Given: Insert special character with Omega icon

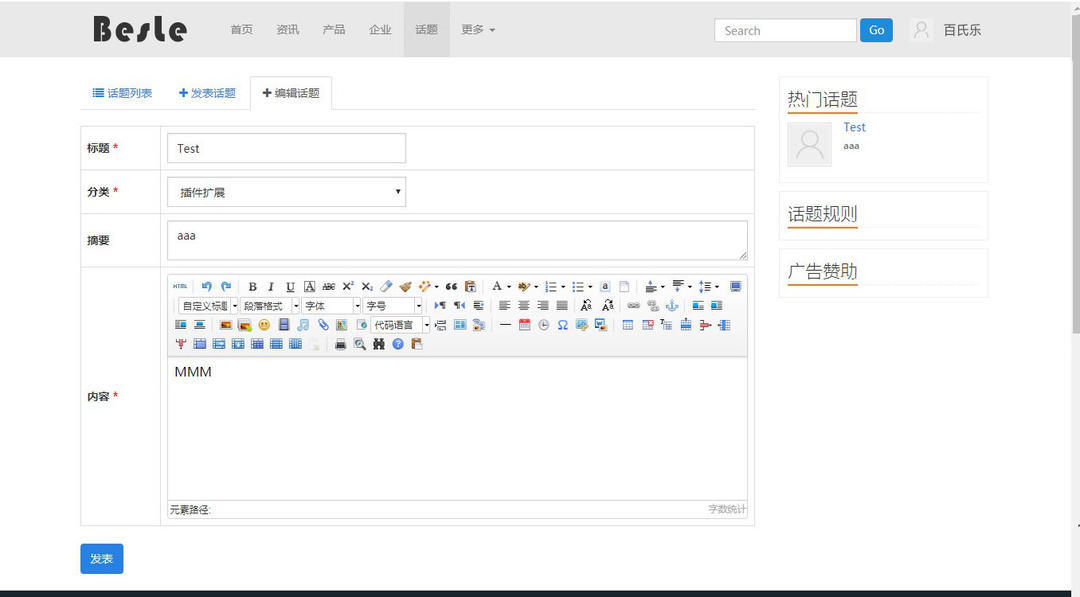Looking at the screenshot, I should [563, 325].
